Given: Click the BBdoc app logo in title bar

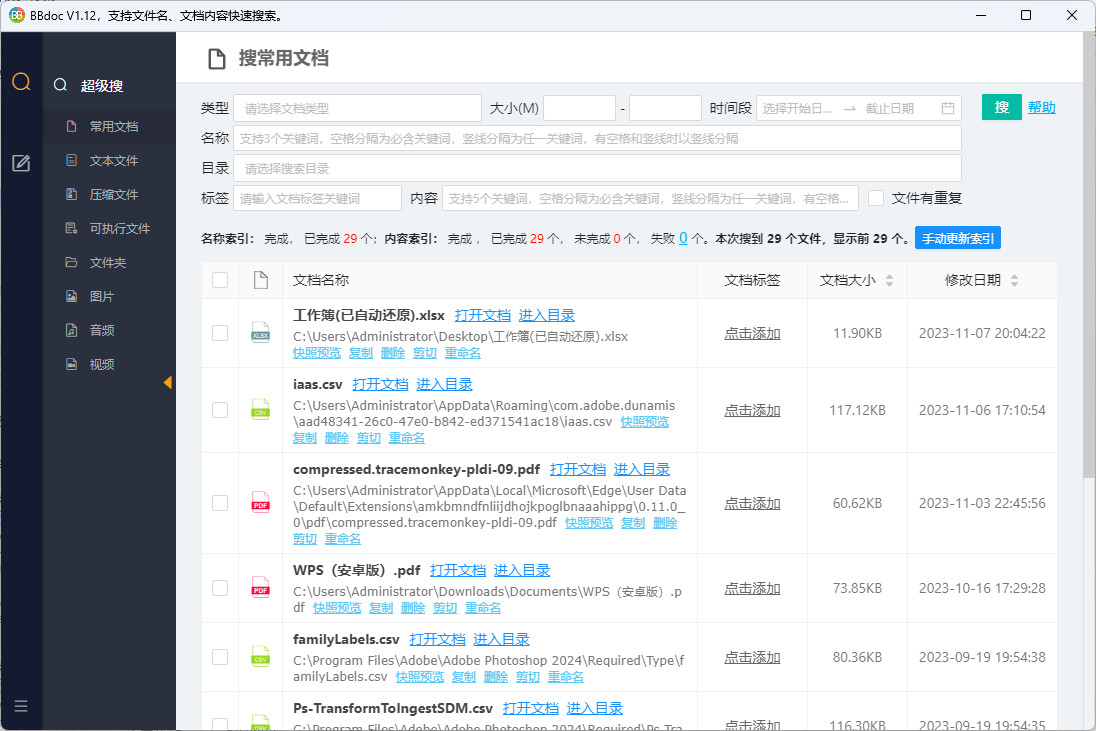Looking at the screenshot, I should coord(16,15).
